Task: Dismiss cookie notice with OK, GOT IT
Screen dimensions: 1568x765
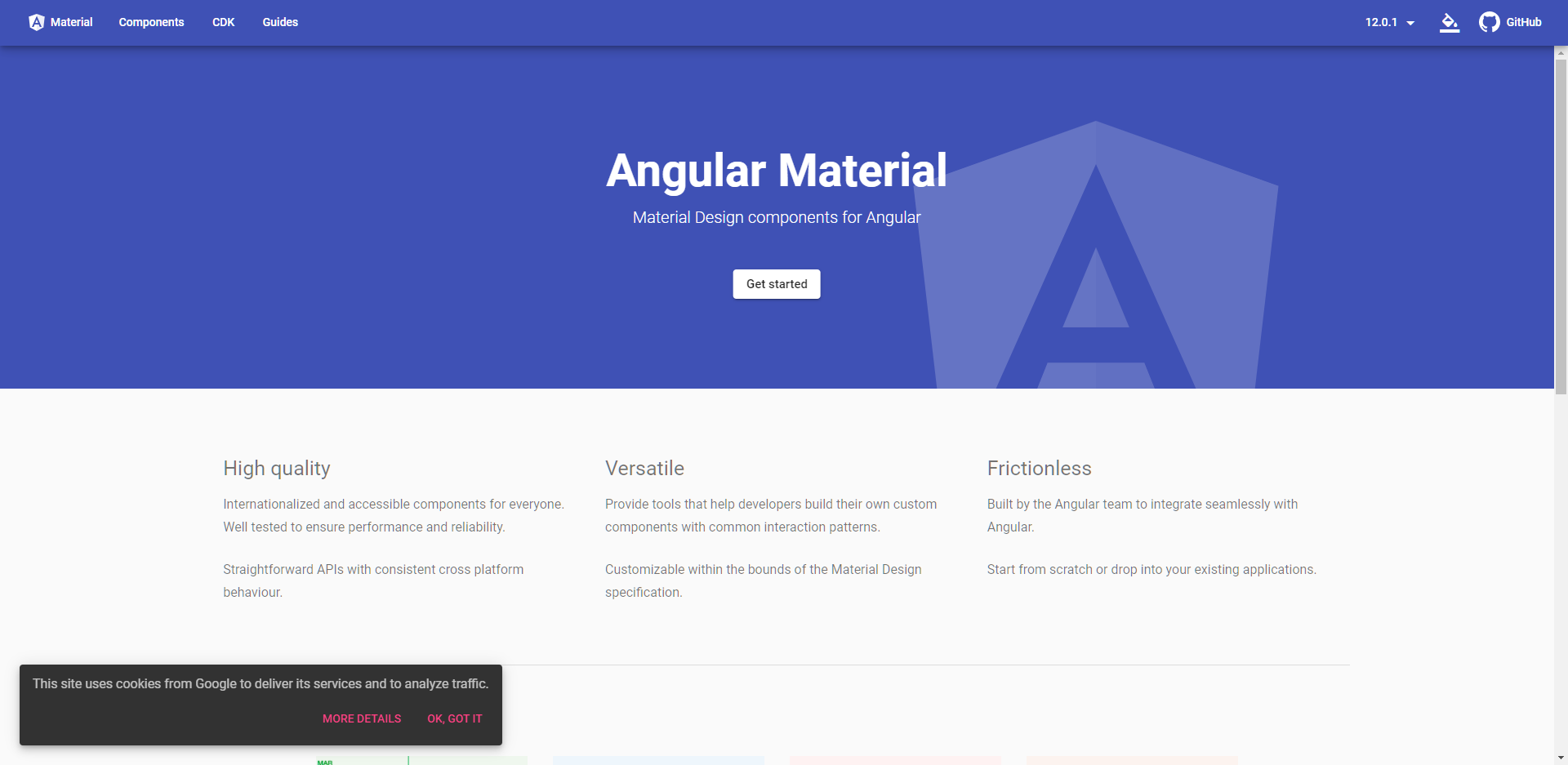Action: click(x=455, y=718)
